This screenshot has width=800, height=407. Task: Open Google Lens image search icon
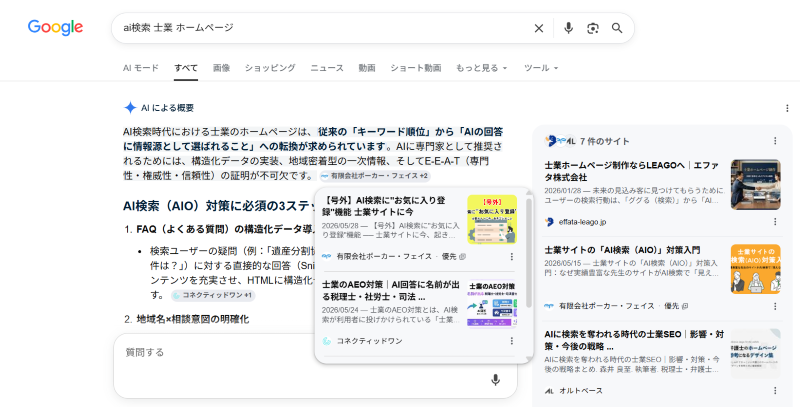point(593,29)
